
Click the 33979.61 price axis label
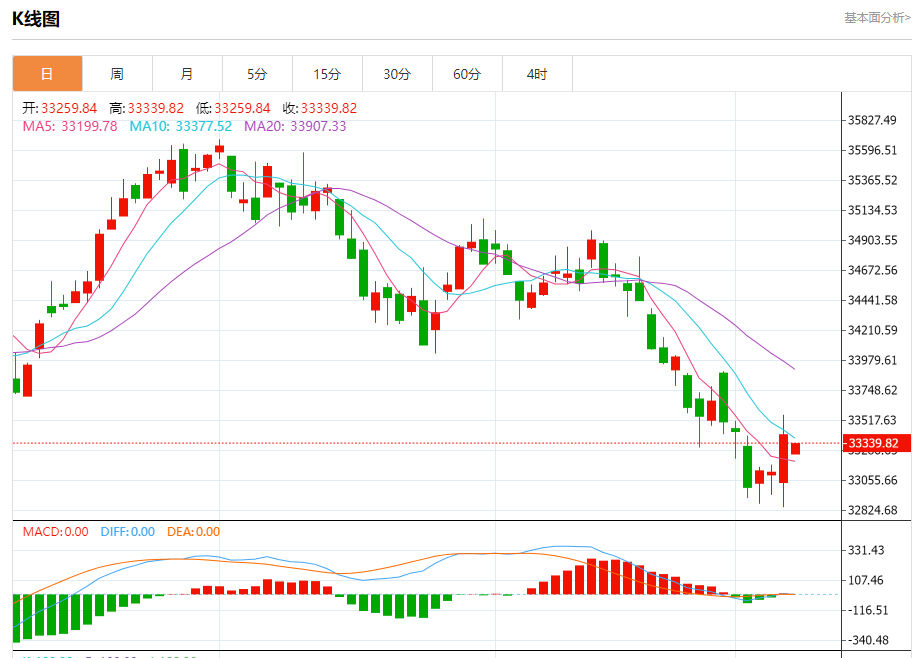tap(873, 360)
